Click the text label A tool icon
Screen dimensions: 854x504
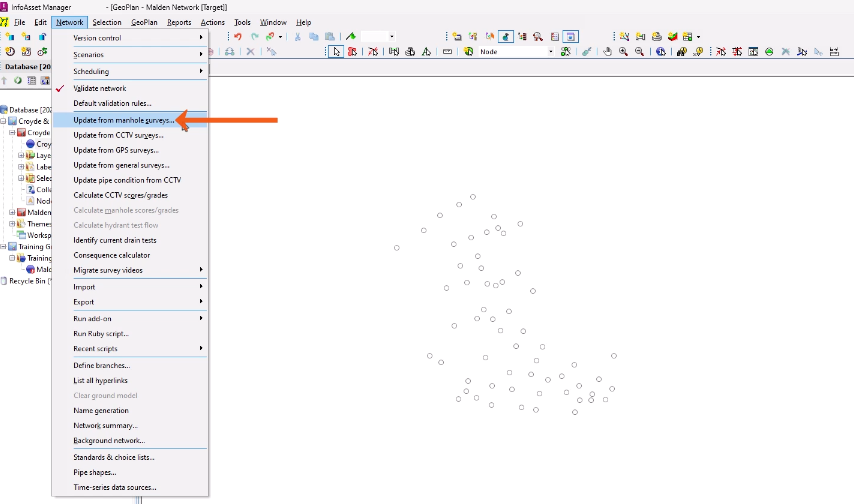426,52
